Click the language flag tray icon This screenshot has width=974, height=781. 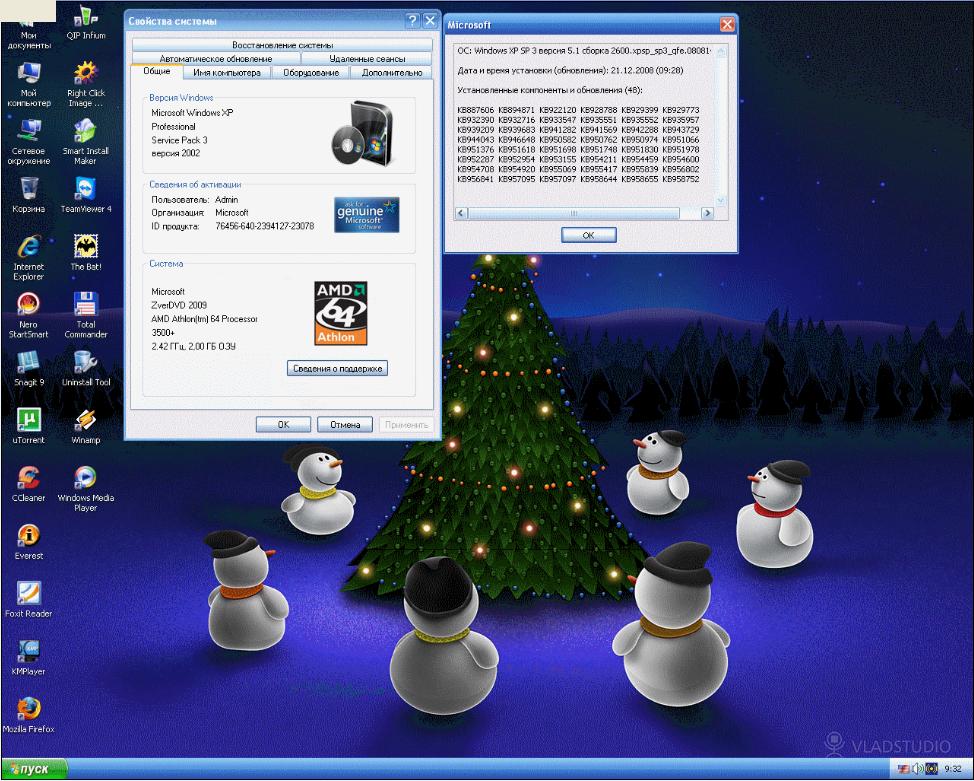(x=905, y=769)
